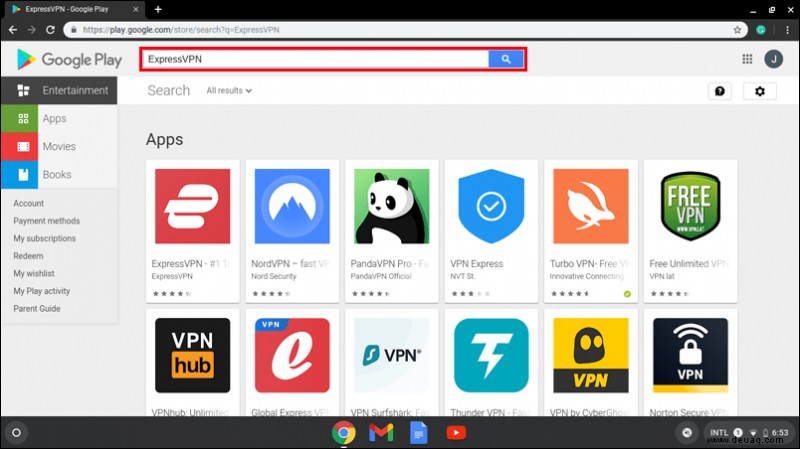Screen dimensions: 800x449
Task: Open My wishlist
Action: click(x=34, y=273)
